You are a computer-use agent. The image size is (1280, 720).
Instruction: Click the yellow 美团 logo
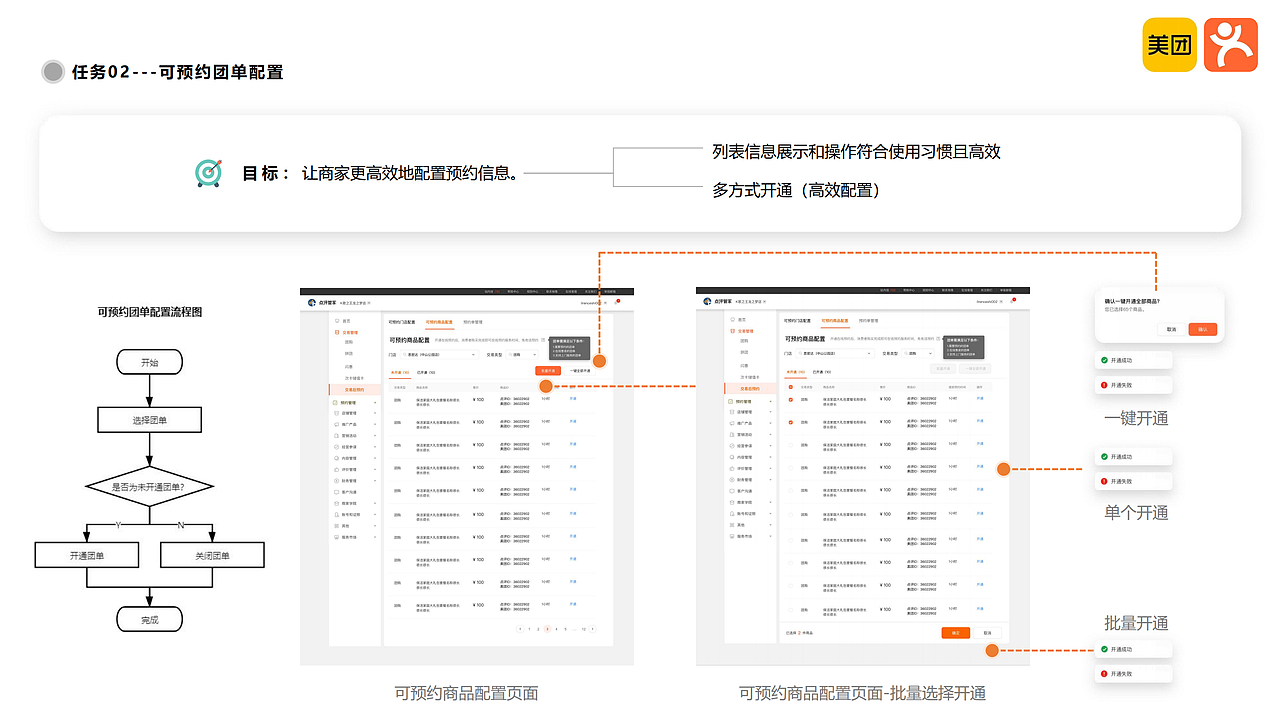[x=1170, y=45]
